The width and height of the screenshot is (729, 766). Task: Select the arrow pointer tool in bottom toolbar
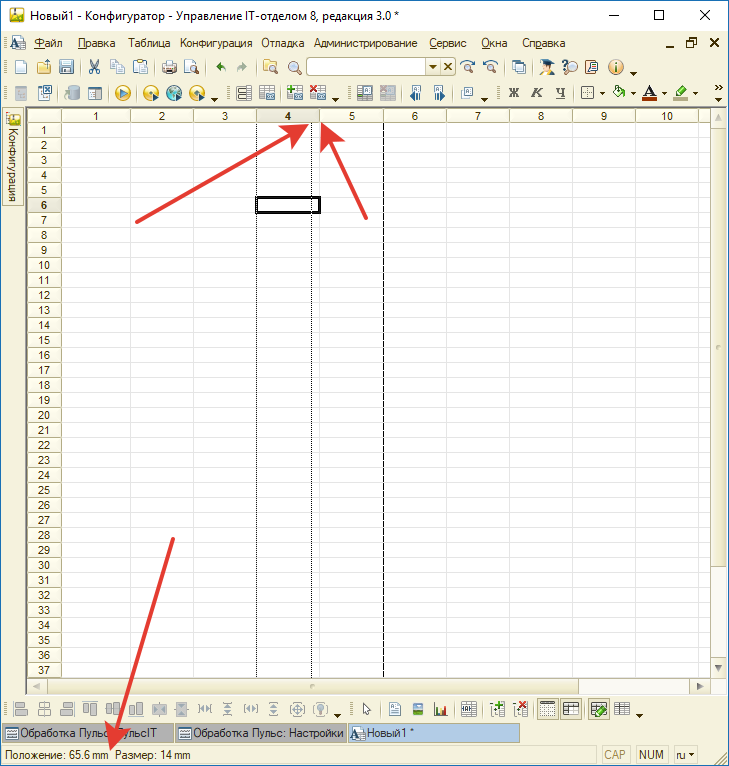(367, 709)
